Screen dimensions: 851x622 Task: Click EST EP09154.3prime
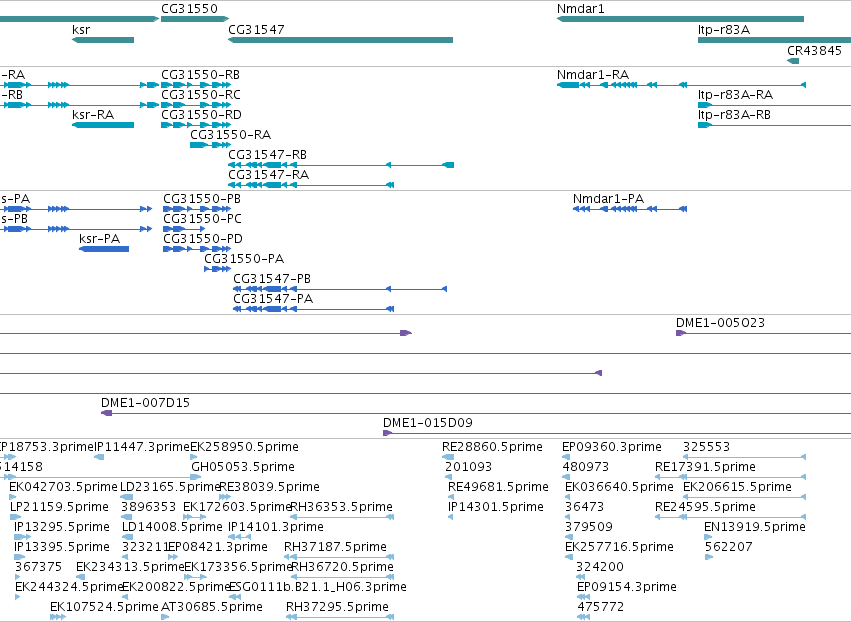coord(627,587)
